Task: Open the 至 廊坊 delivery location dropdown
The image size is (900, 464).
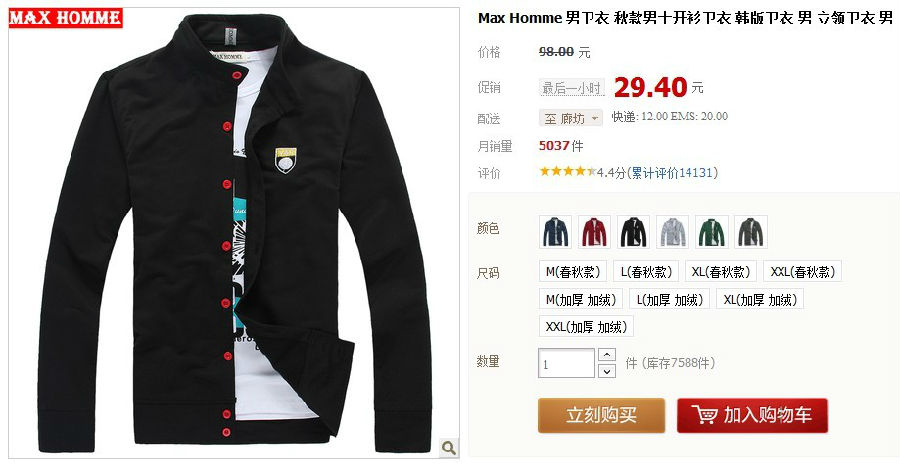Action: [x=571, y=118]
